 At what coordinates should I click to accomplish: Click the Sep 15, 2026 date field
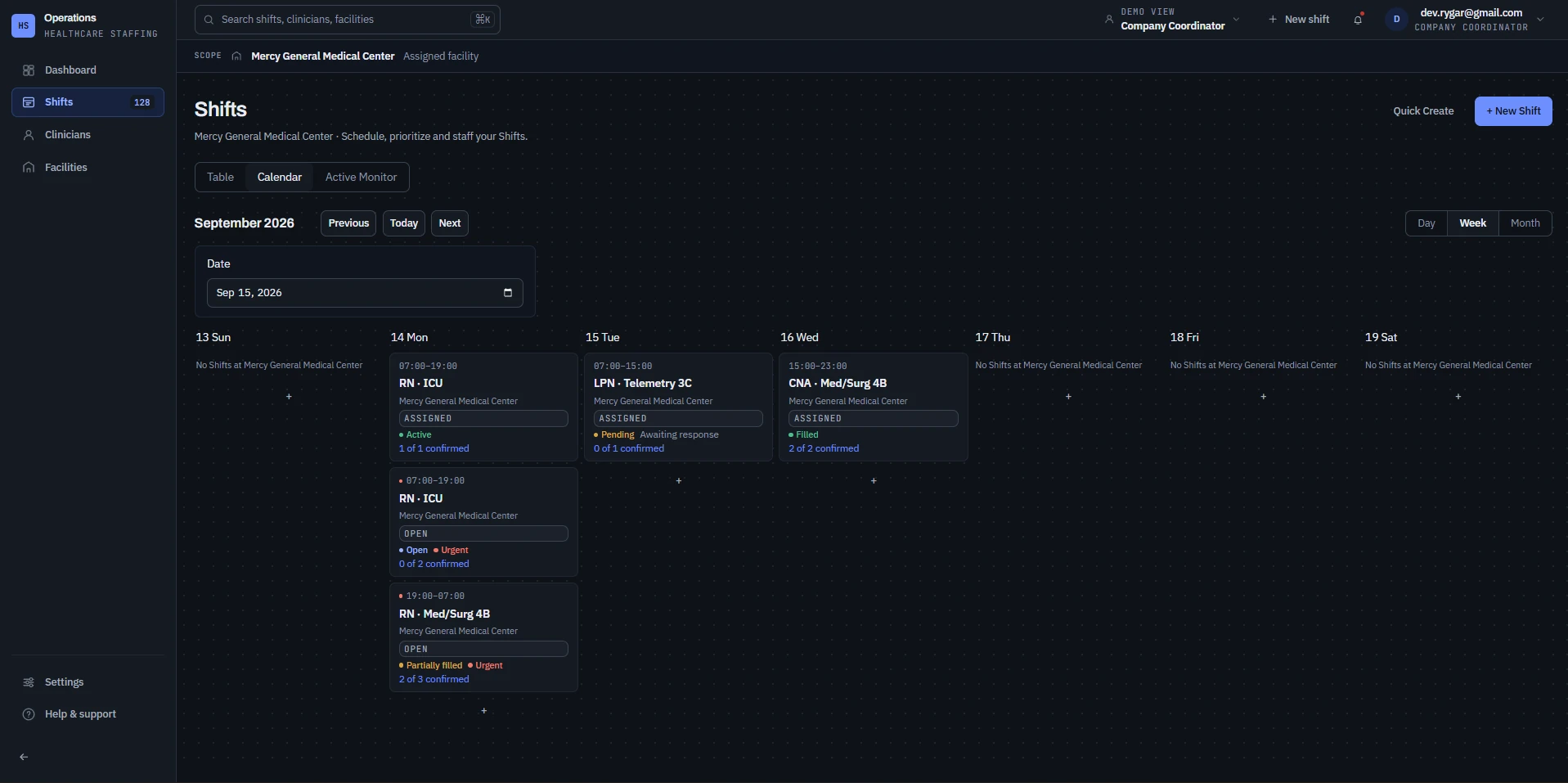(x=365, y=293)
